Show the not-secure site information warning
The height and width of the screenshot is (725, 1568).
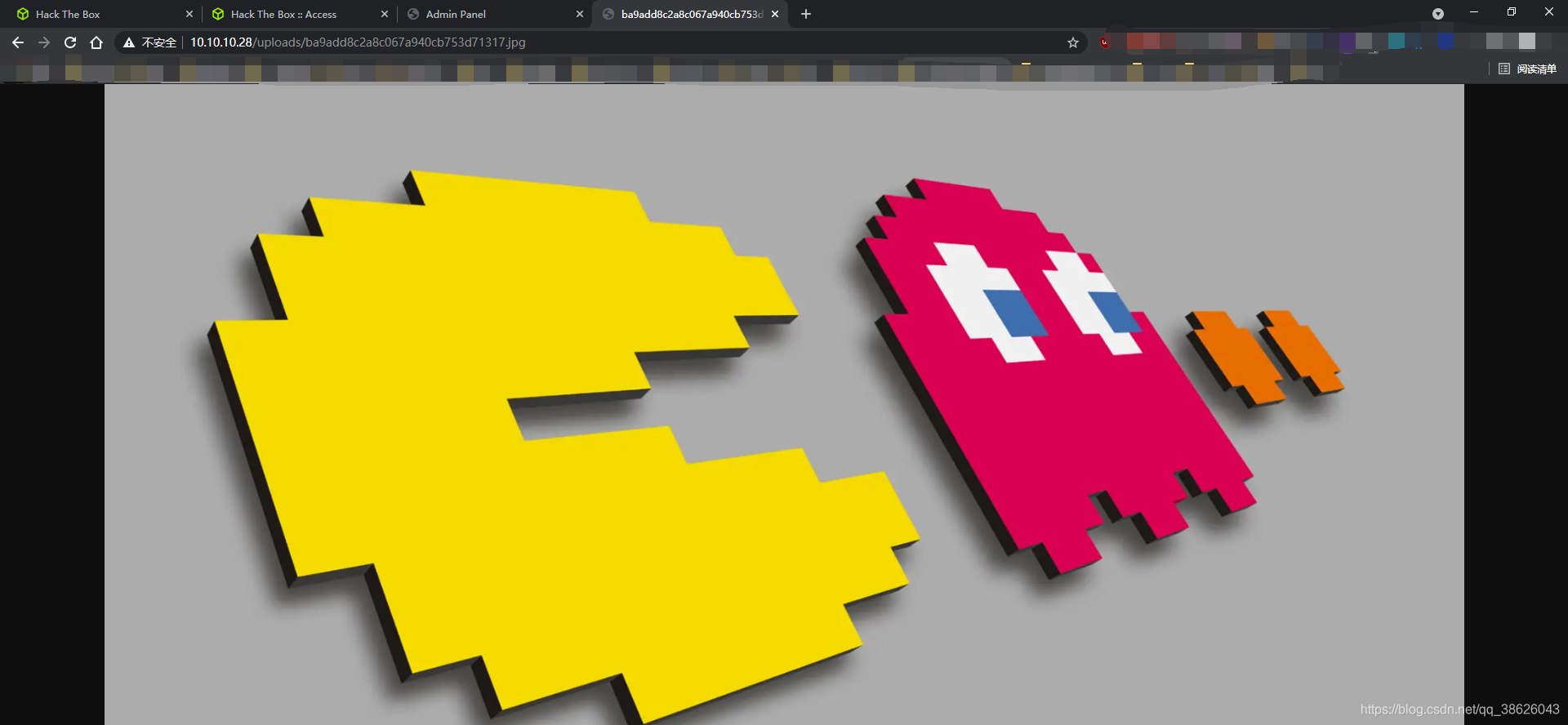[x=149, y=42]
